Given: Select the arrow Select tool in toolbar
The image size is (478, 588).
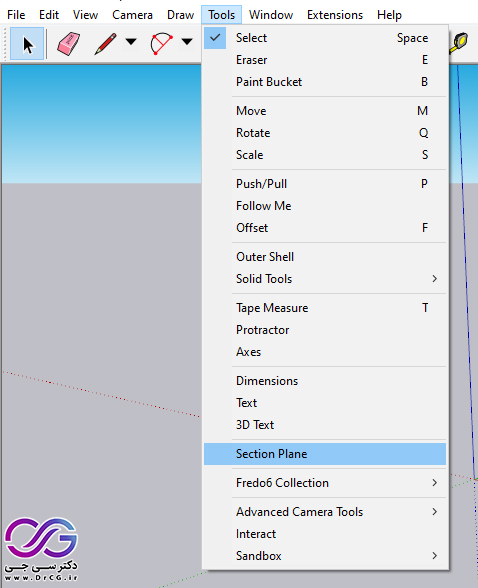Looking at the screenshot, I should pyautogui.click(x=27, y=44).
